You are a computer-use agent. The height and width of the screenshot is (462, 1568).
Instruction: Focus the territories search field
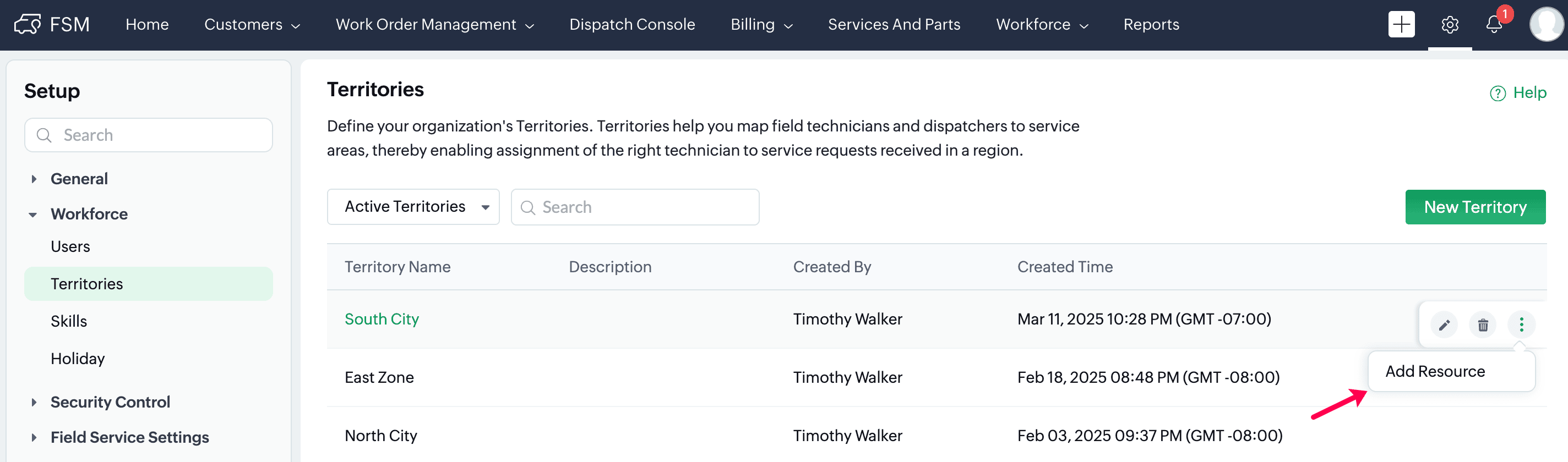pos(635,207)
